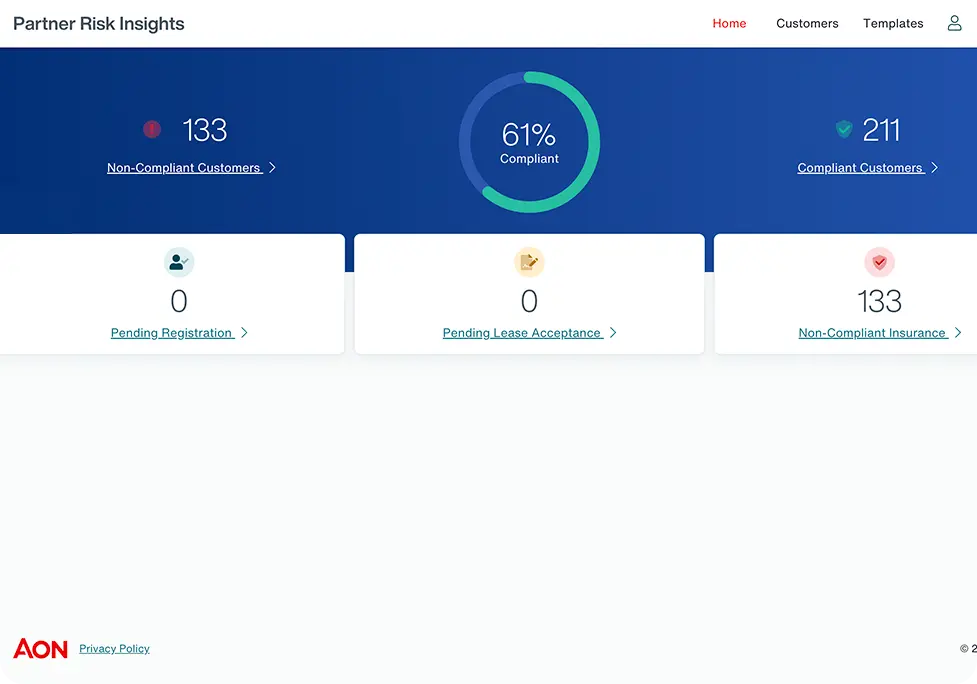Click chevron next to Non-Compliant Customers
977x684 pixels.
tap(272, 168)
